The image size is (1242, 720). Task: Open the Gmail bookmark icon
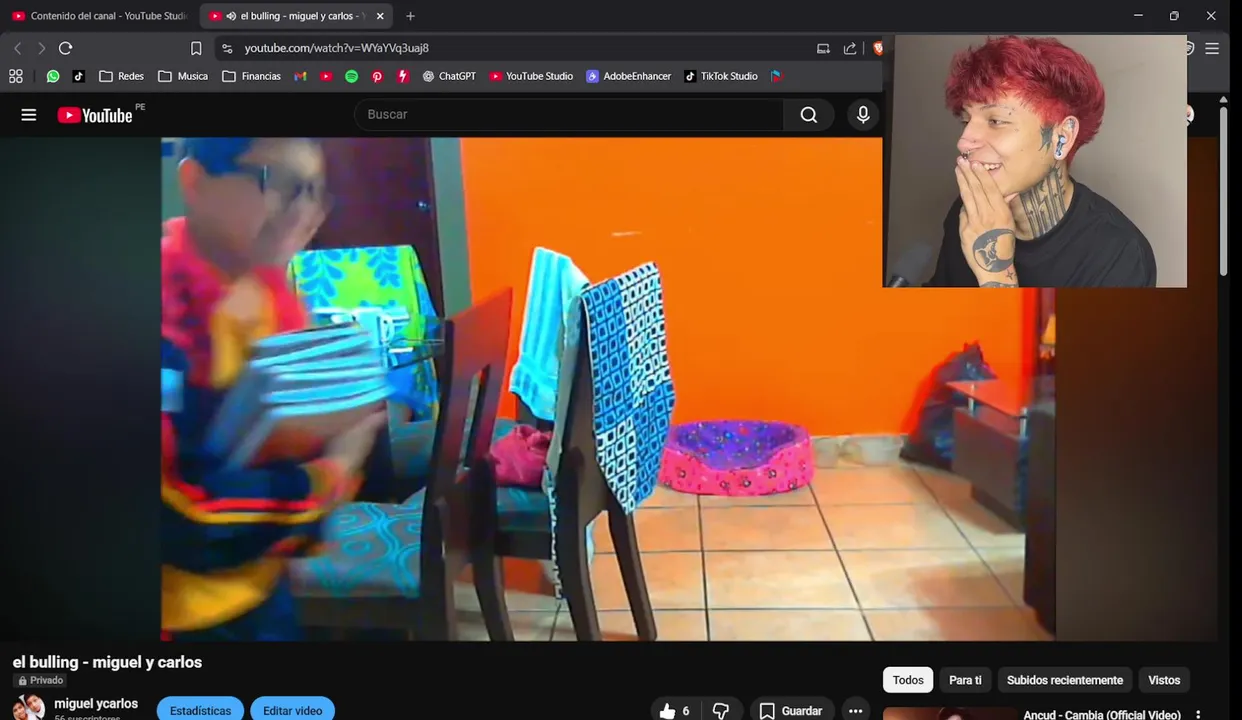click(x=300, y=76)
